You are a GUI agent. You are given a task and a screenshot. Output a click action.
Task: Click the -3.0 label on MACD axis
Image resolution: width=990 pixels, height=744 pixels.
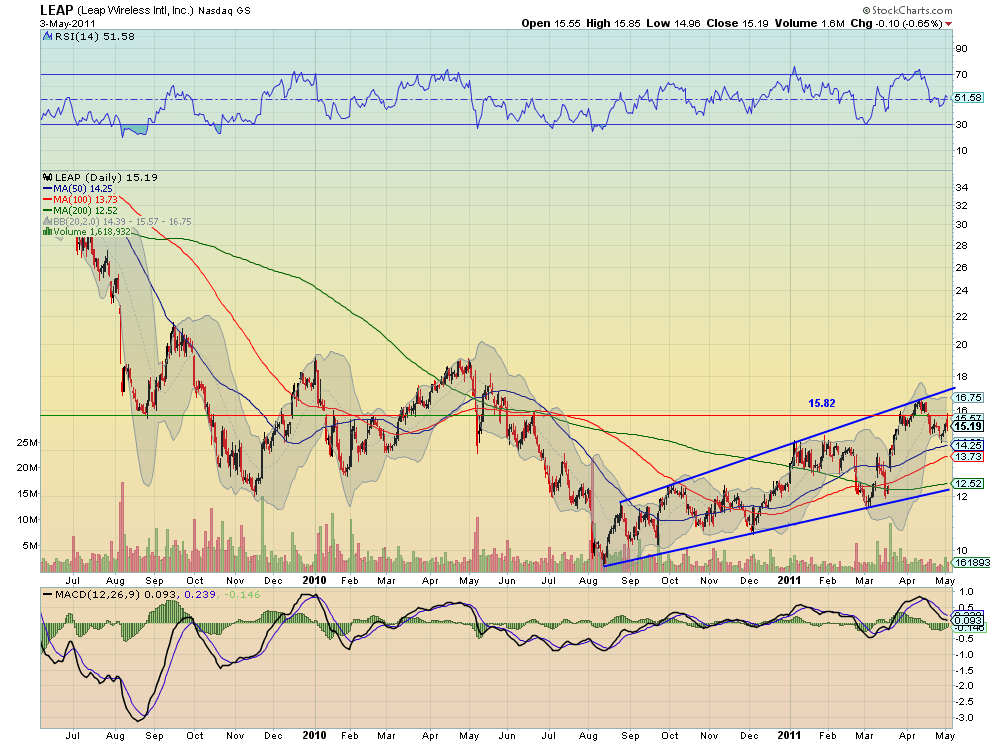tap(965, 717)
